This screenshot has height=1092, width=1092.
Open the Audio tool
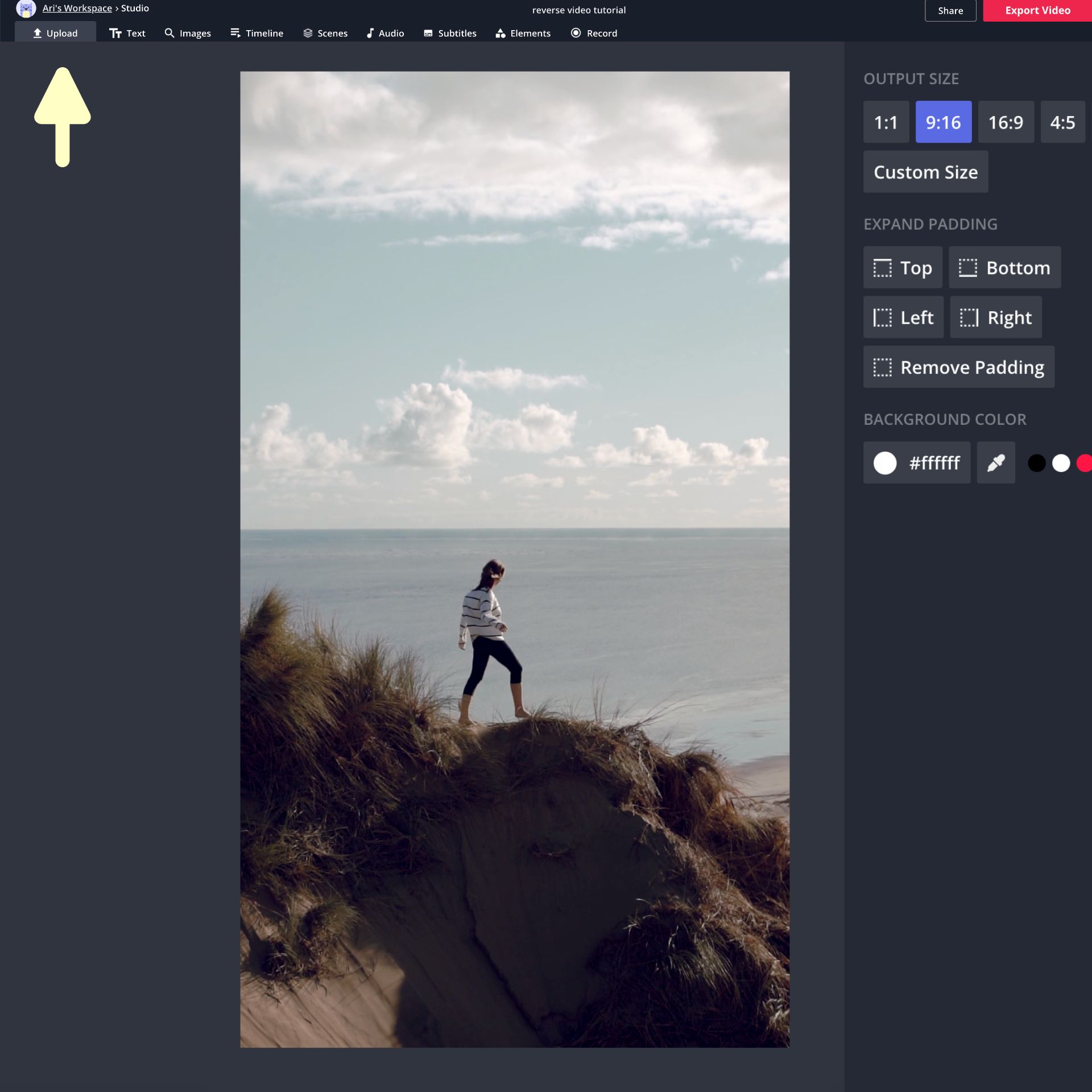(385, 33)
